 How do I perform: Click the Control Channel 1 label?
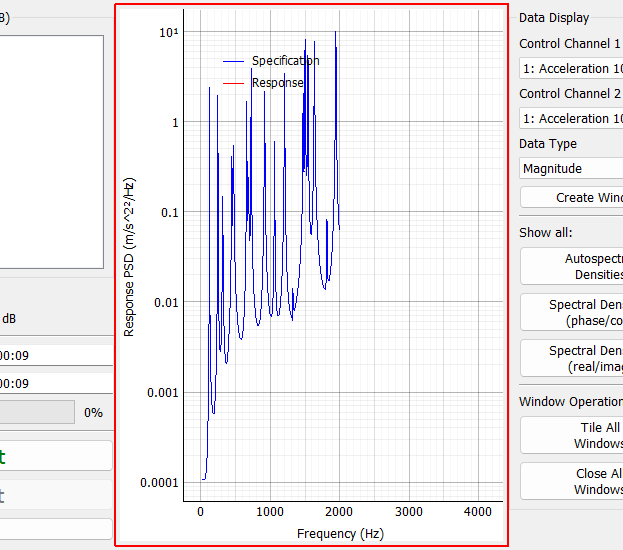(569, 44)
